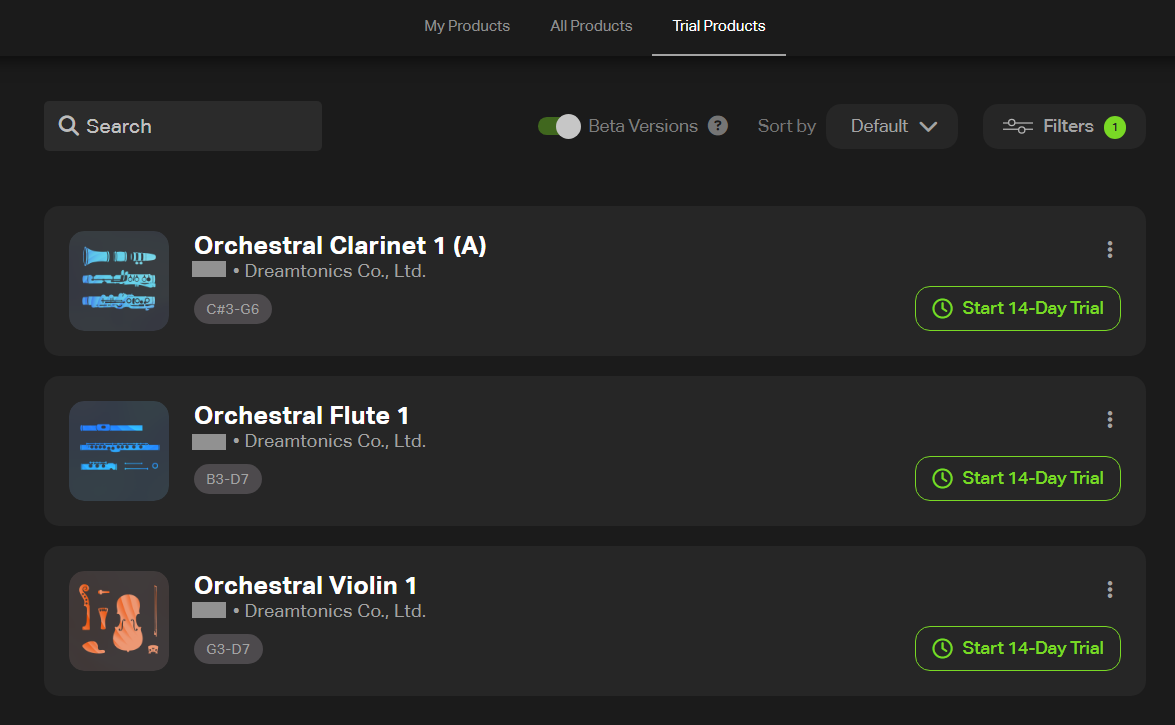Screen dimensions: 1175x725
Task: Open the three-dot menu for Orchestral Flute 1
Action: coord(1110,420)
